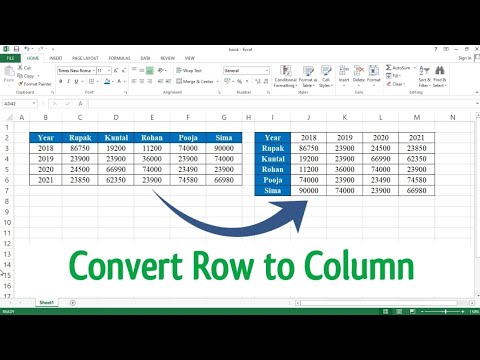Toggle Underline formatting
480x360 pixels.
coord(76,81)
